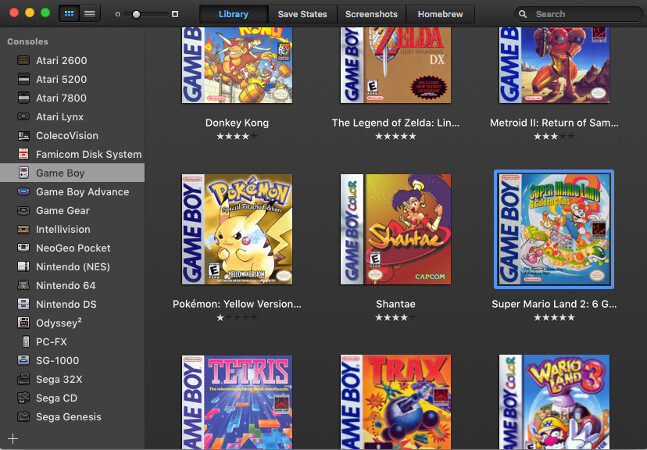The image size is (647, 450).
Task: Click the Donkey Kong star rating
Action: [x=237, y=136]
